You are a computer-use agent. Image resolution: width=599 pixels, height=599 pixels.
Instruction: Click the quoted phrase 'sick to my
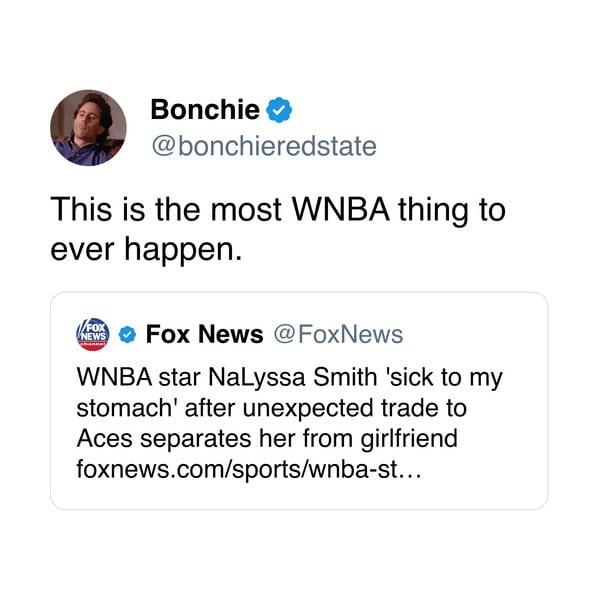click(x=443, y=377)
